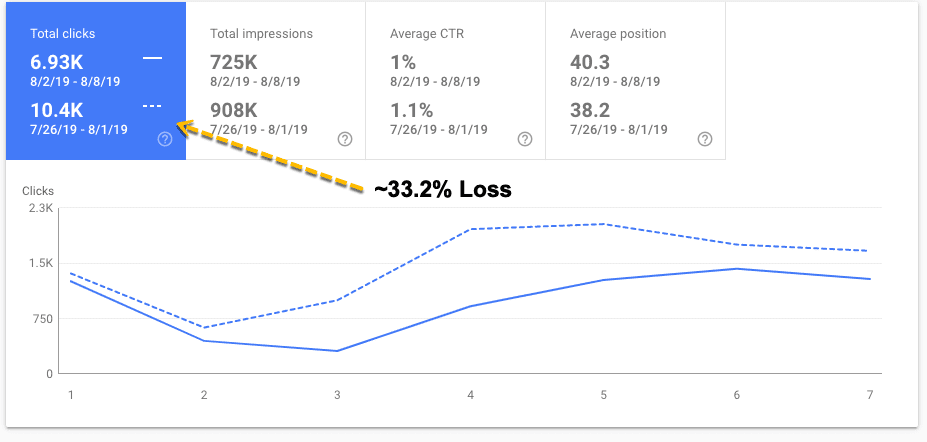Click solid line legend beside 6.93K

tap(153, 58)
